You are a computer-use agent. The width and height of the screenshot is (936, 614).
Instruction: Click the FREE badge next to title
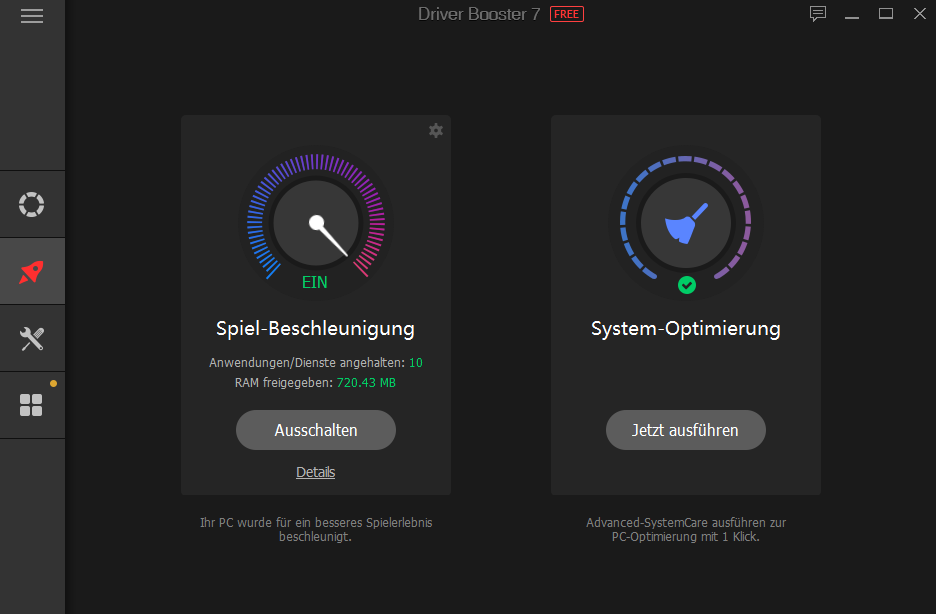[566, 14]
